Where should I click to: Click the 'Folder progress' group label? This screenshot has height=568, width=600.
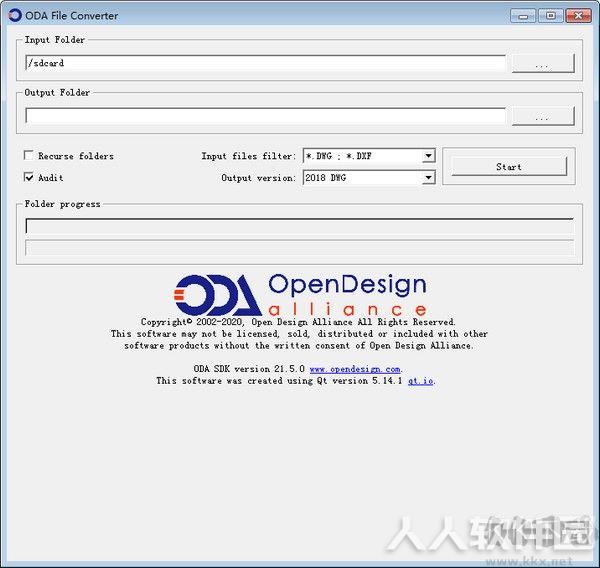point(62,204)
